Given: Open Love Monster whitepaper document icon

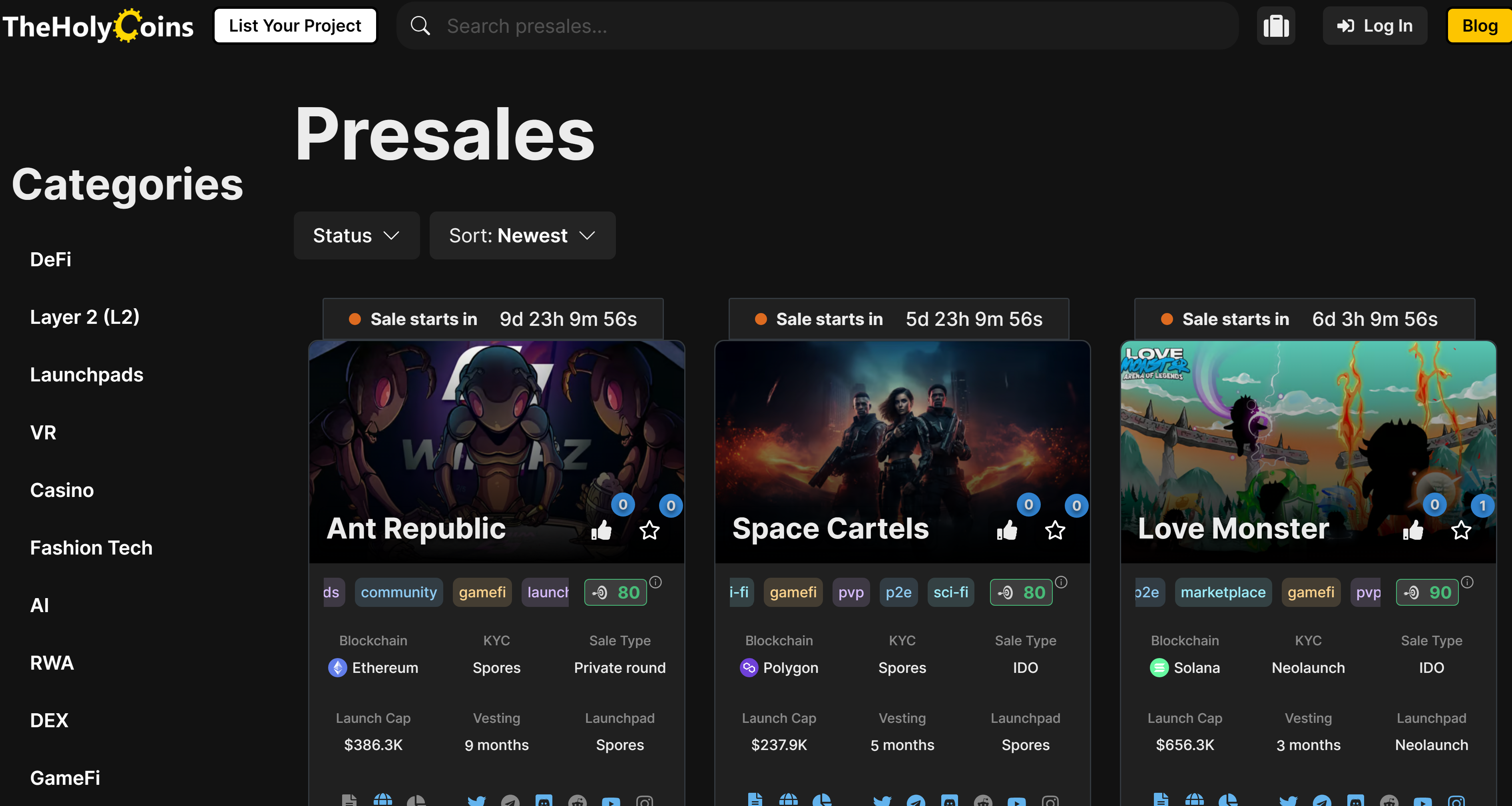Looking at the screenshot, I should [1161, 800].
